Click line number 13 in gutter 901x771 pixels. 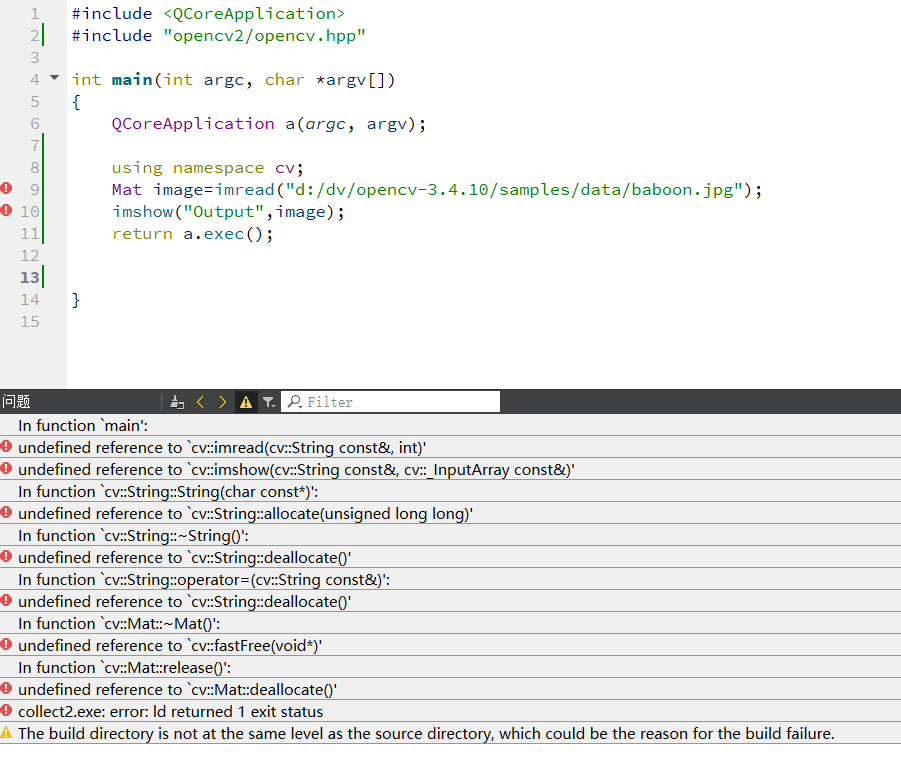tap(30, 277)
